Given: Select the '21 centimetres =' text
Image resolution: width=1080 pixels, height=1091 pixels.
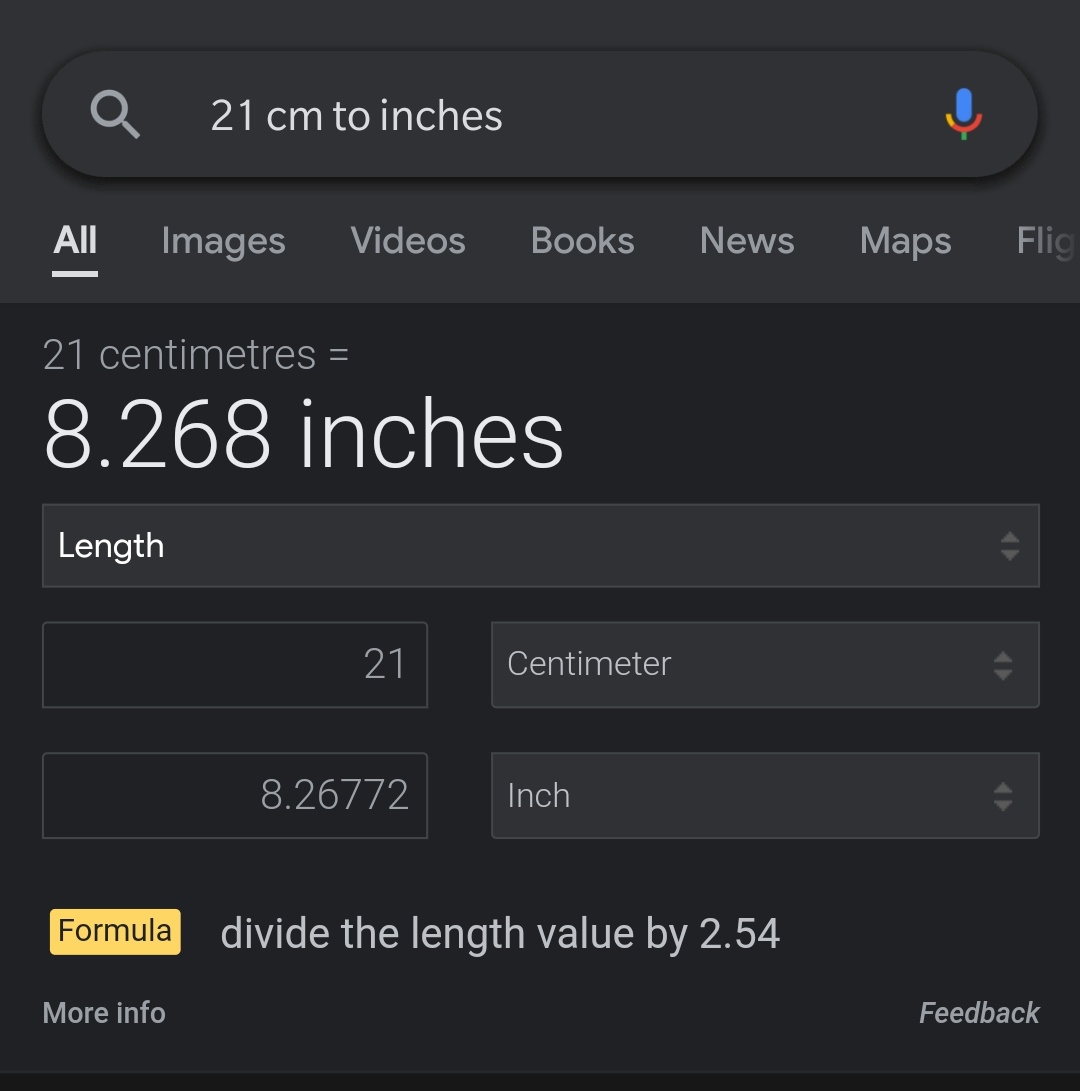Looking at the screenshot, I should pos(196,355).
